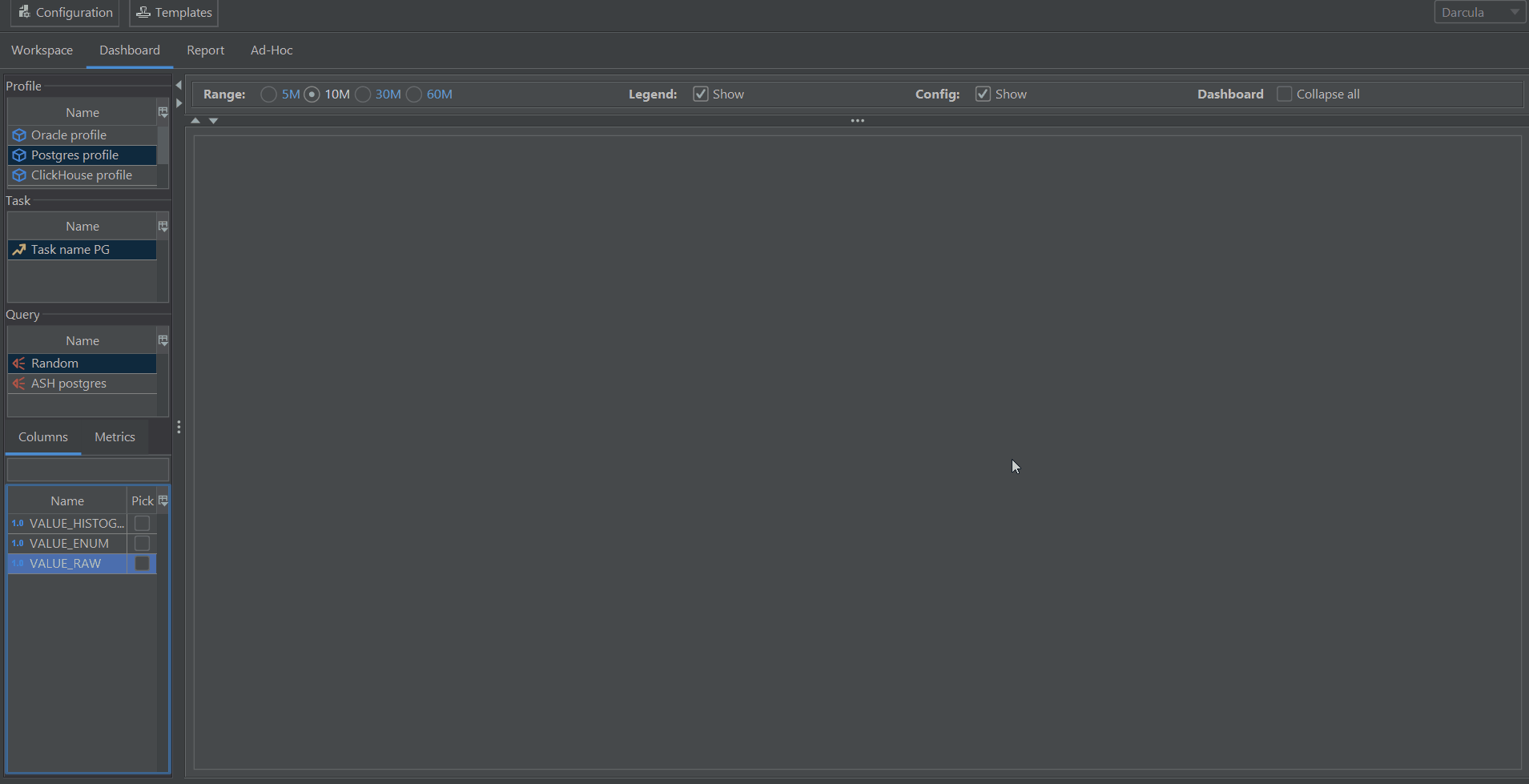Tick the Pick checkbox for VALUE_HISTOGRAM
Screen dimensions: 1529x784
point(142,524)
